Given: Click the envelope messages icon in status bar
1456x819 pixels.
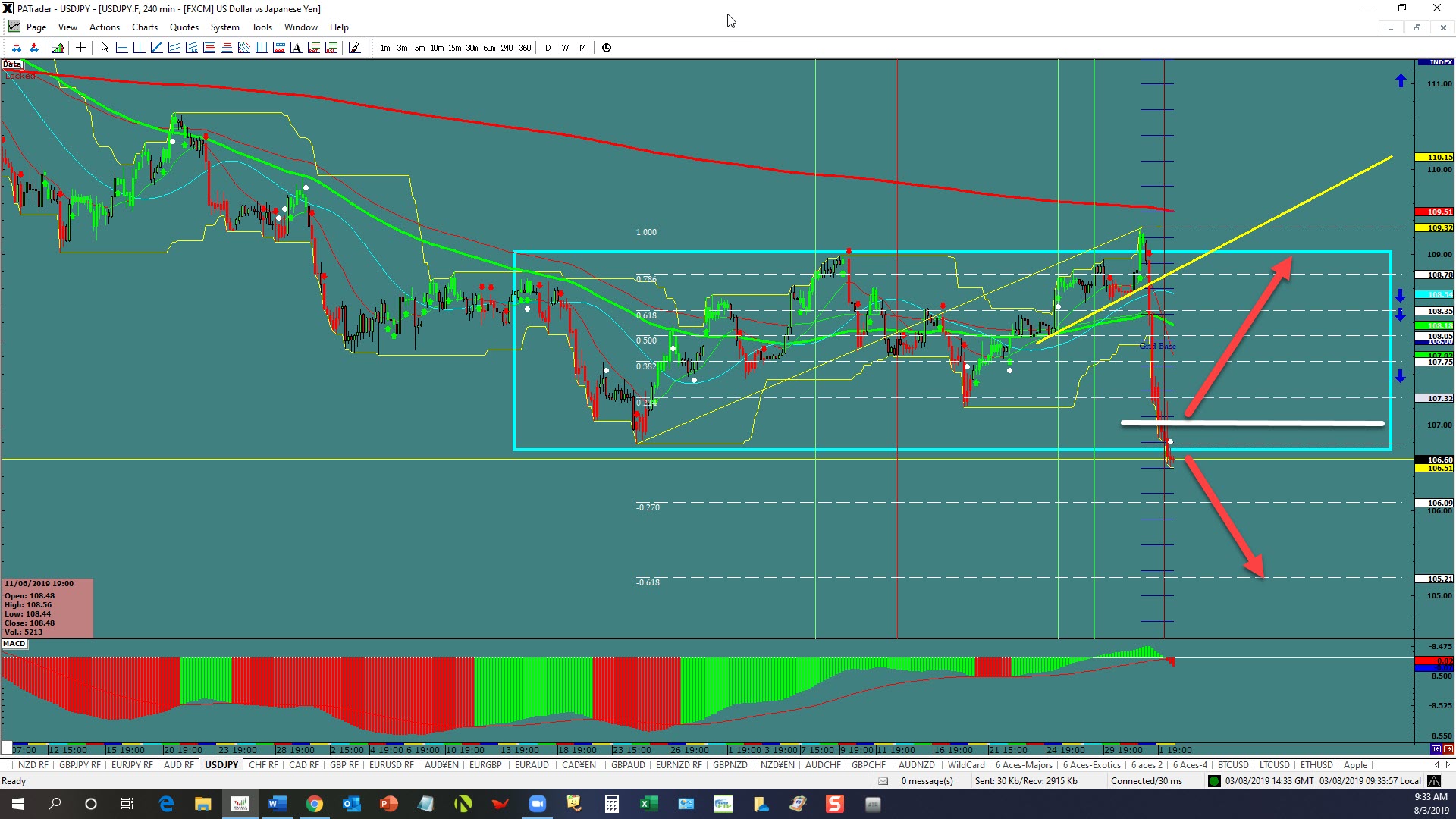Looking at the screenshot, I should (x=883, y=781).
